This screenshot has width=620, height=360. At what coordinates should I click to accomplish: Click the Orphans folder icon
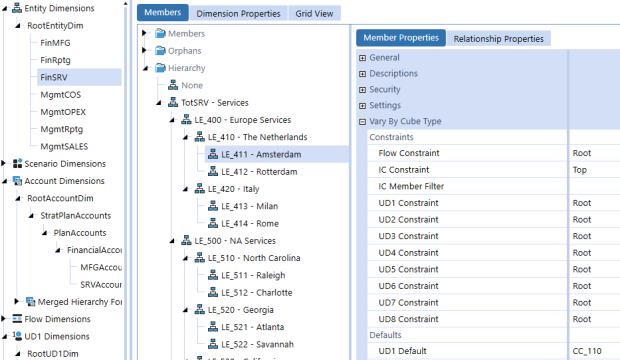click(x=160, y=51)
